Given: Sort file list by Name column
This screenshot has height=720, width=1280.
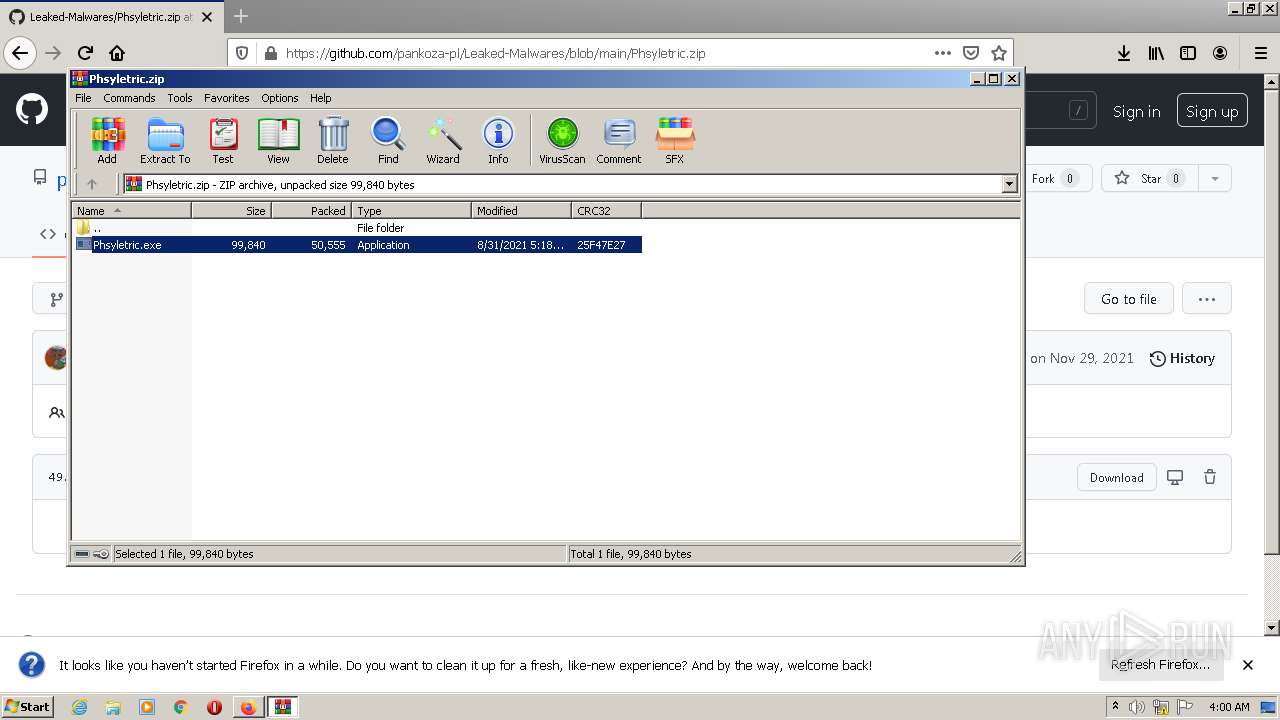Looking at the screenshot, I should point(131,211).
